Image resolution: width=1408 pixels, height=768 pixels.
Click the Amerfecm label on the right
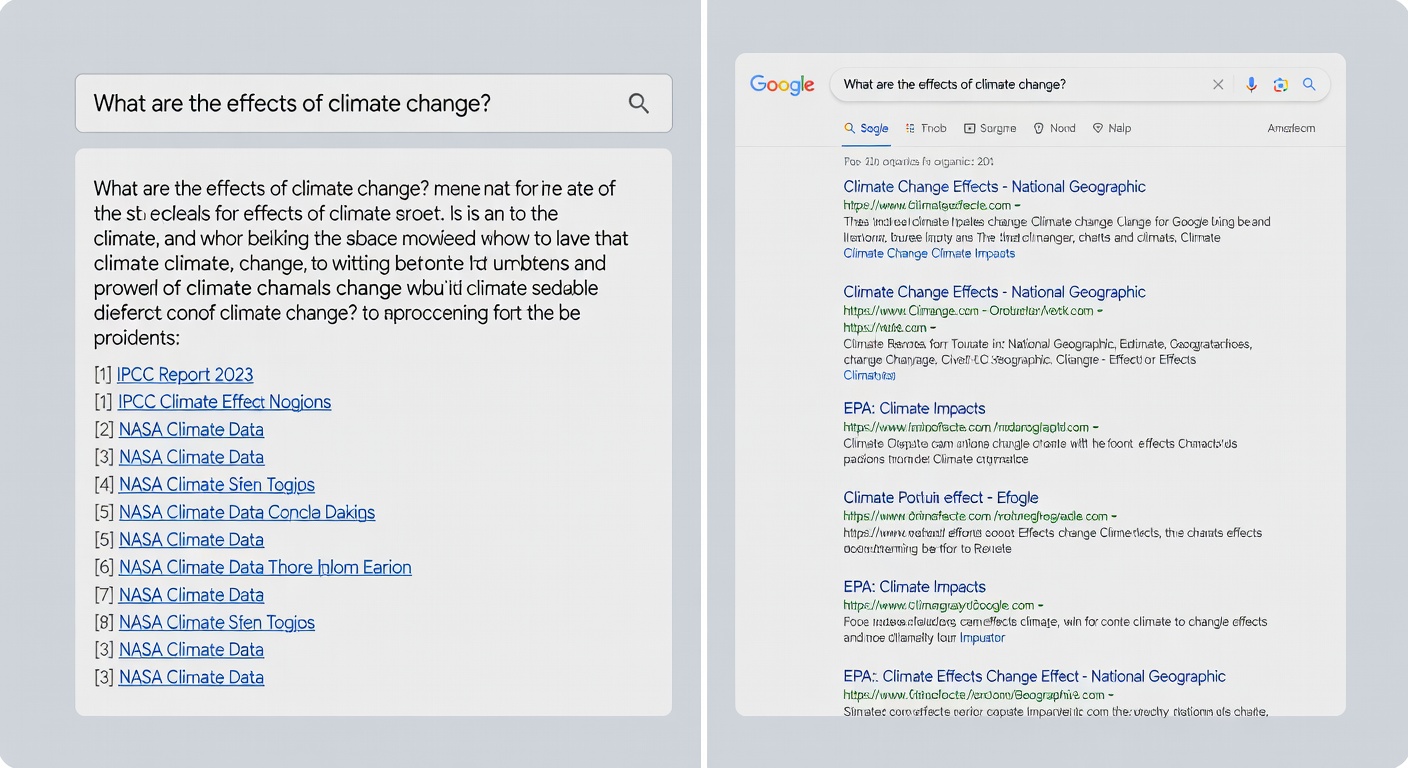pos(1291,128)
